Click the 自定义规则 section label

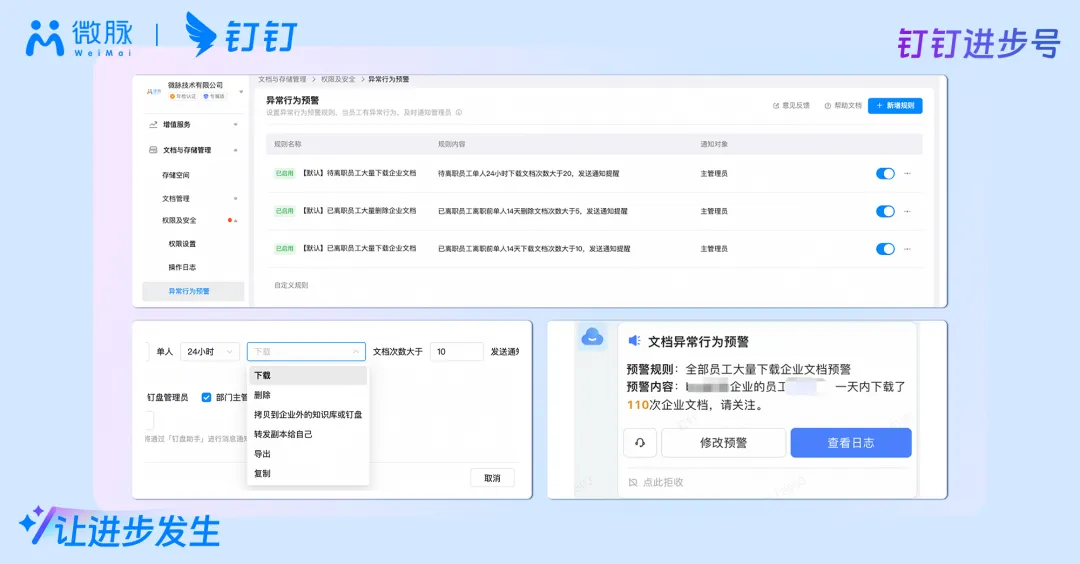[291, 285]
